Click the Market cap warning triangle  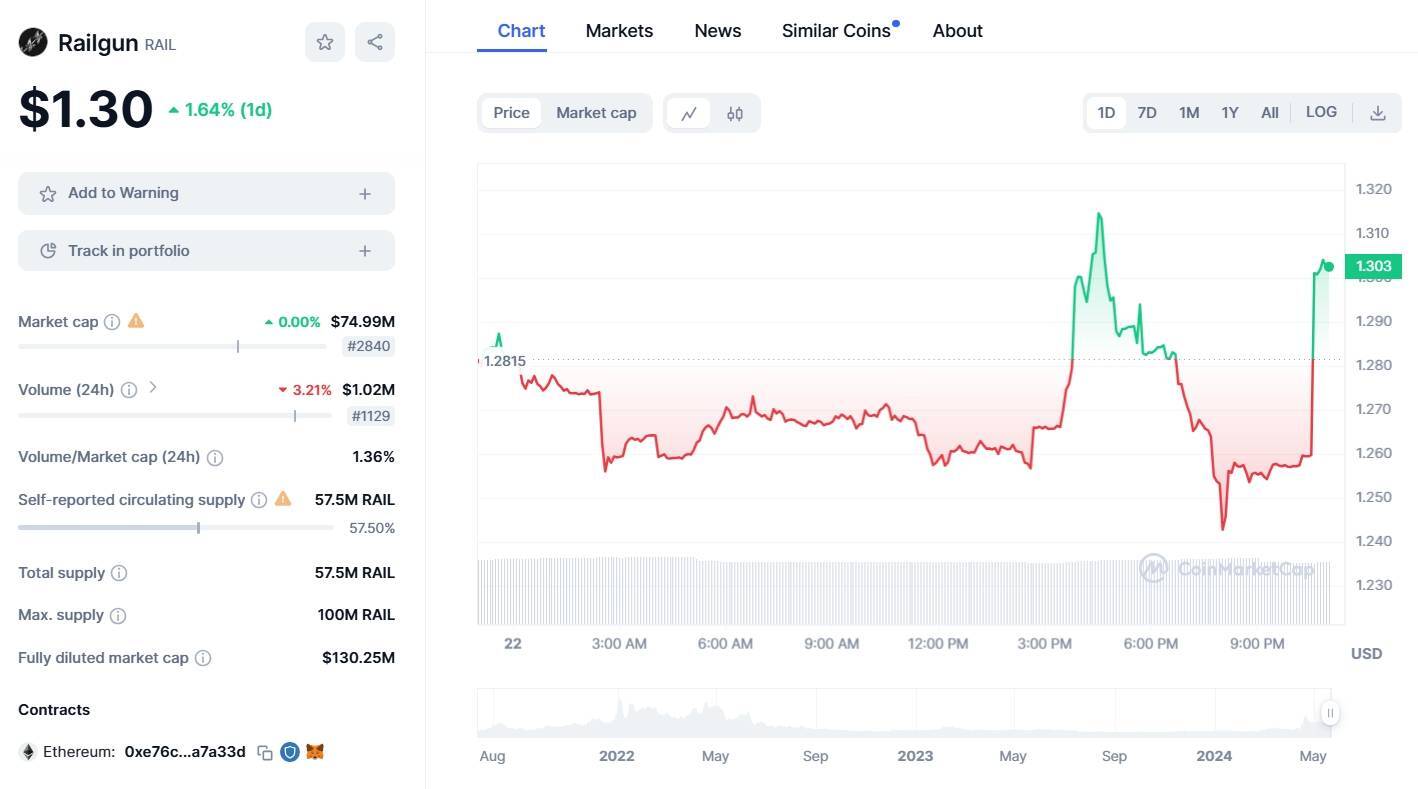136,321
